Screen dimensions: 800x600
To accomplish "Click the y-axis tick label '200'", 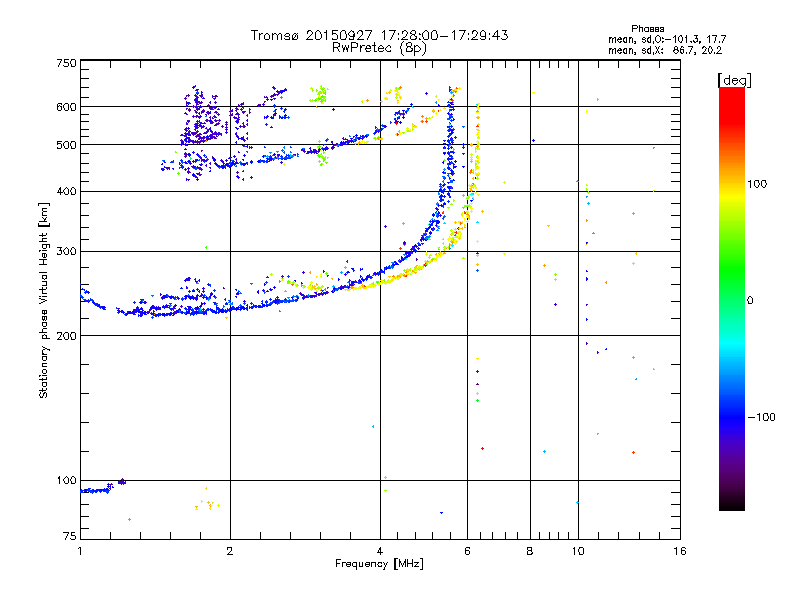I will point(66,336).
